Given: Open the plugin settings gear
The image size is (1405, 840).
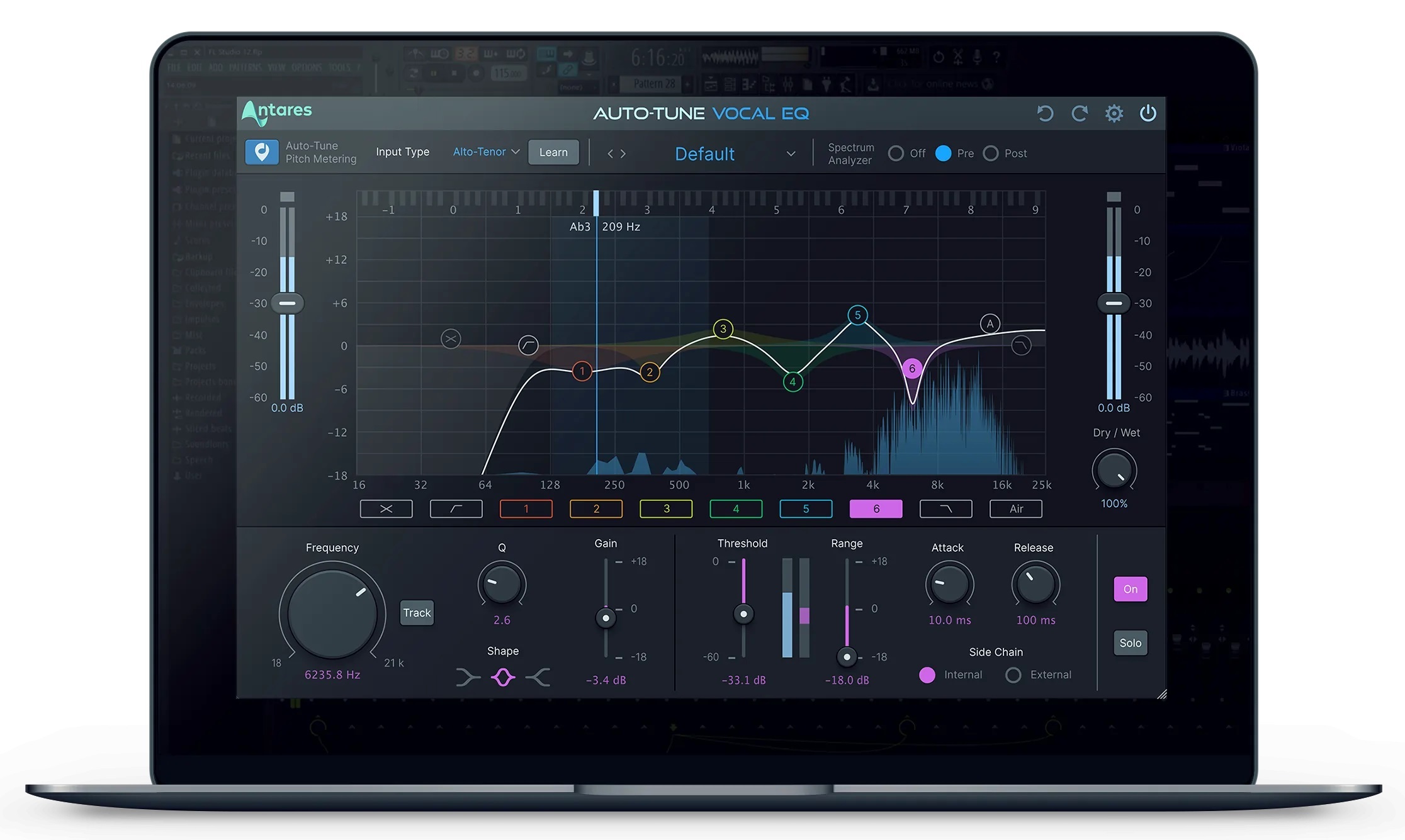Looking at the screenshot, I should 1114,113.
